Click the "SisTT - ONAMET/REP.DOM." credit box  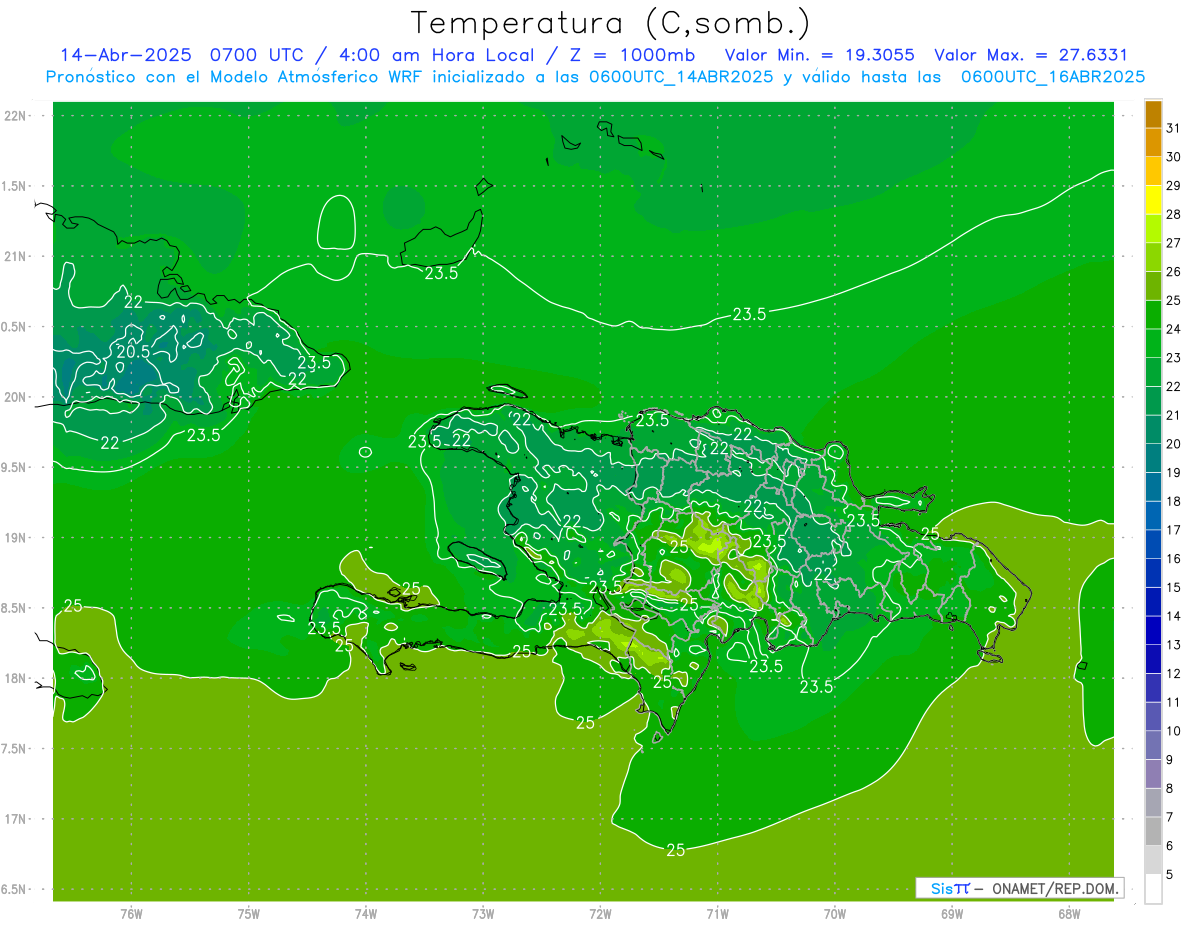(1020, 888)
